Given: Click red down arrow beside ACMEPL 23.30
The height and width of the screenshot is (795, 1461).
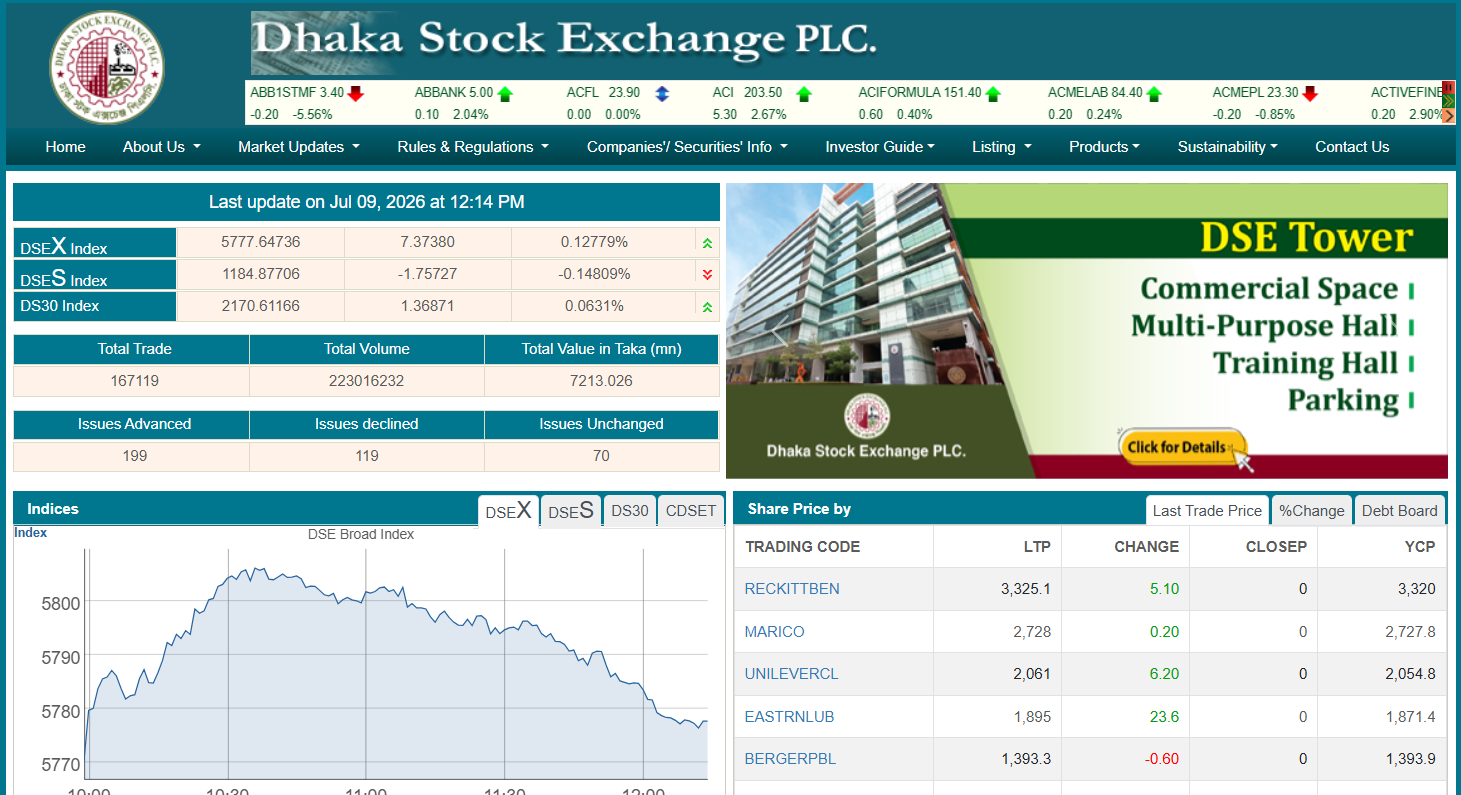Looking at the screenshot, I should click(1310, 93).
